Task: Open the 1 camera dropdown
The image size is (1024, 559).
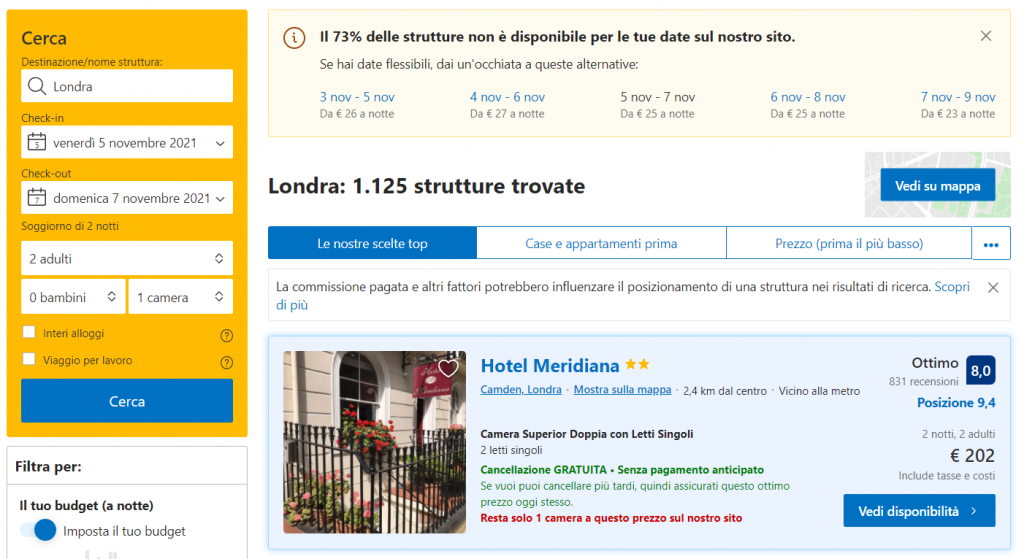Action: 180,297
